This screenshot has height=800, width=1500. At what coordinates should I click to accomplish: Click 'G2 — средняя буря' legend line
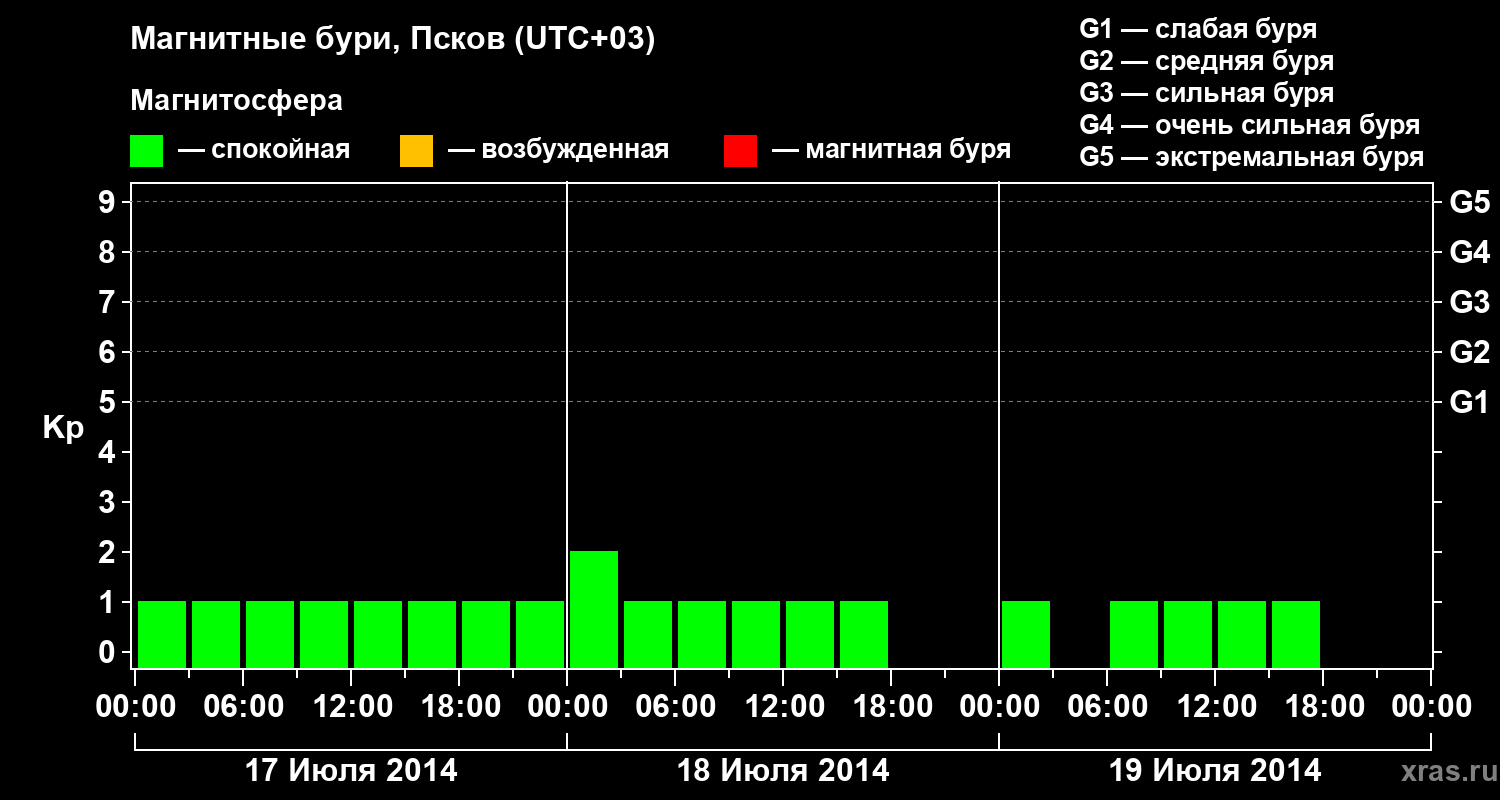1207,61
